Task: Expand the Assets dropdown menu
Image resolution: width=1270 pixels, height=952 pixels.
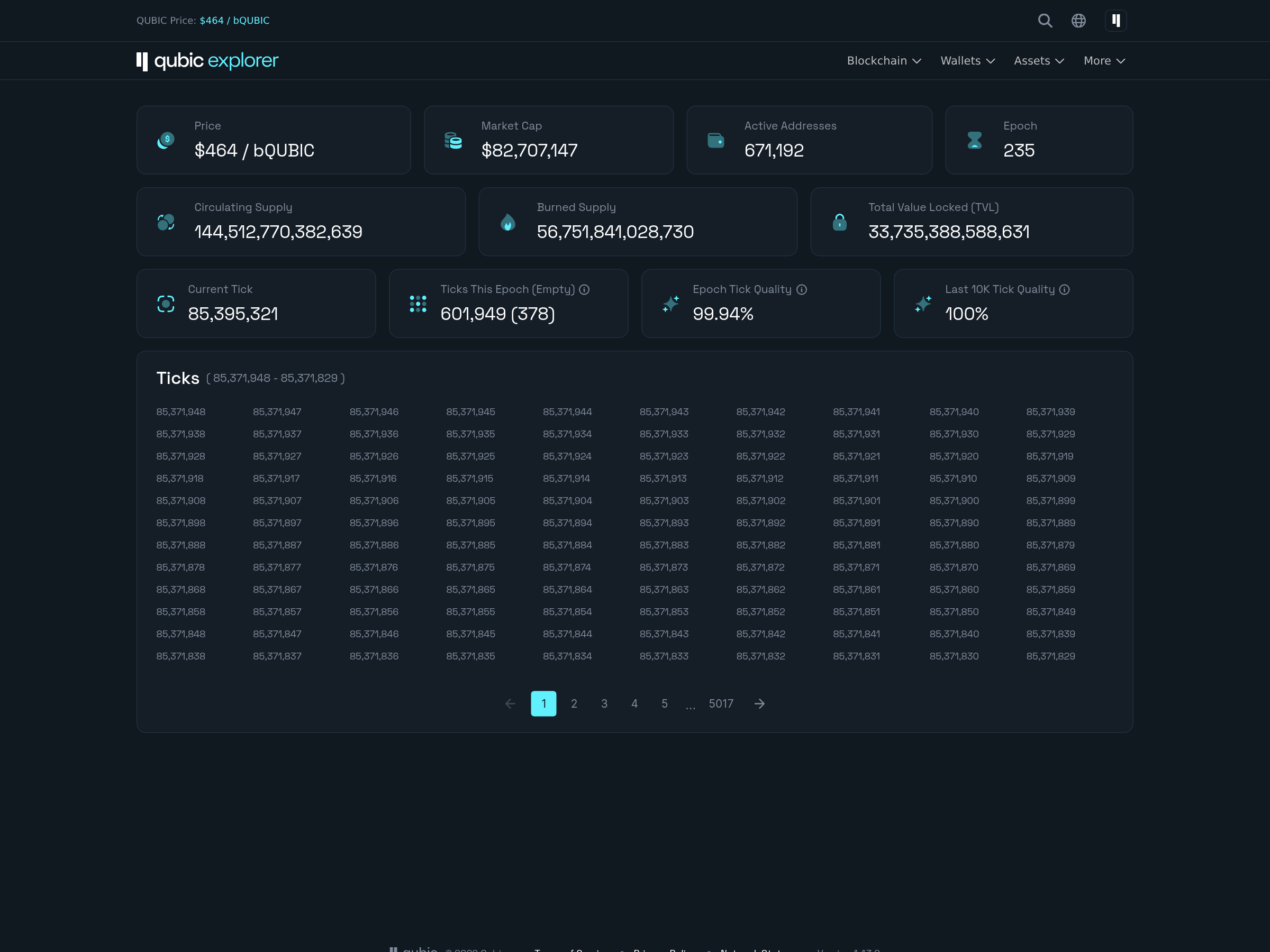Action: pyautogui.click(x=1039, y=61)
